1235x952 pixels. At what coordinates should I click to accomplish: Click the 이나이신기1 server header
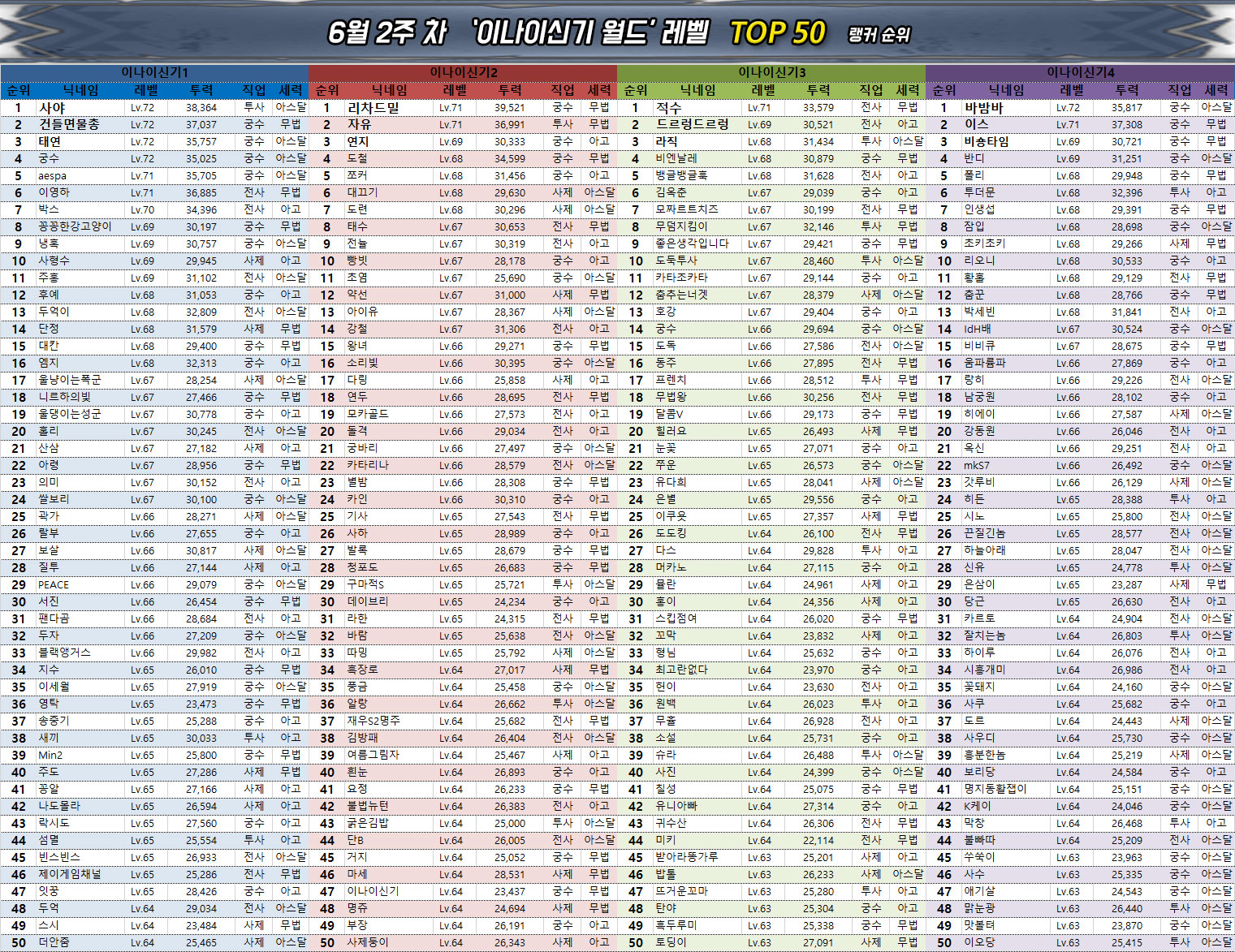point(154,72)
